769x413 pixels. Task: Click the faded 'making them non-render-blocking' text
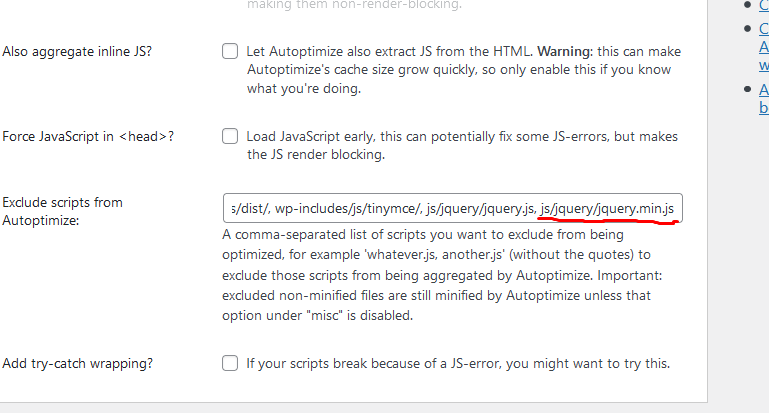(x=354, y=5)
